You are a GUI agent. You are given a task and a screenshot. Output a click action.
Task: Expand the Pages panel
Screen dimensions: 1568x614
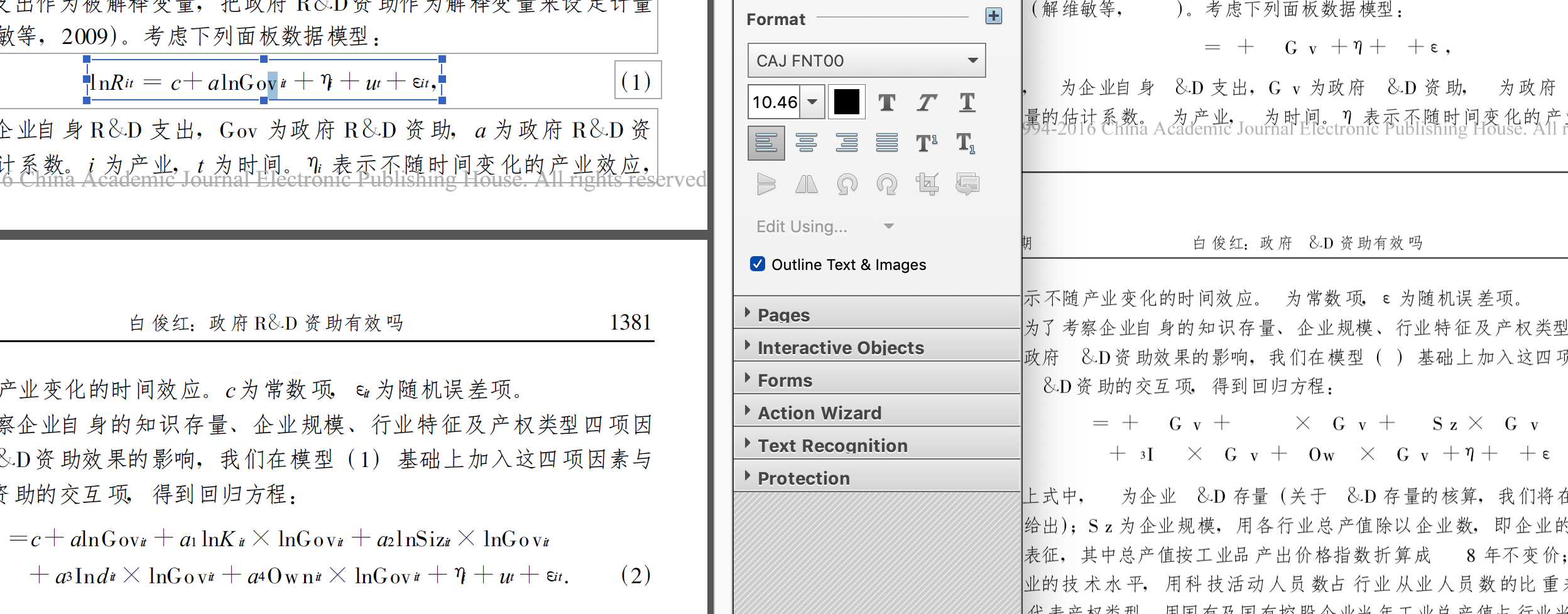(x=876, y=314)
